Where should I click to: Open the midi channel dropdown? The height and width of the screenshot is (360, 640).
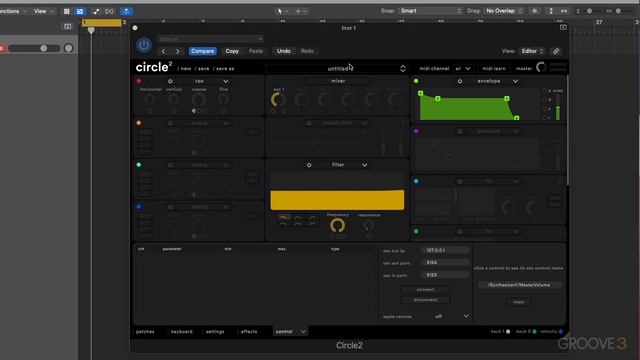[x=463, y=69]
